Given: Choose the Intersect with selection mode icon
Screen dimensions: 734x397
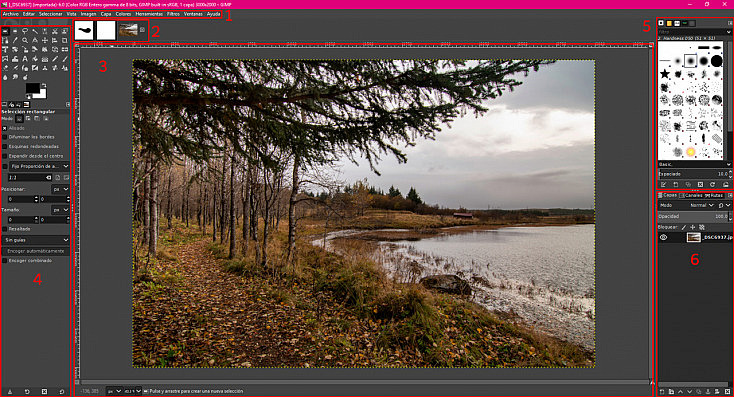Looking at the screenshot, I should 45,118.
